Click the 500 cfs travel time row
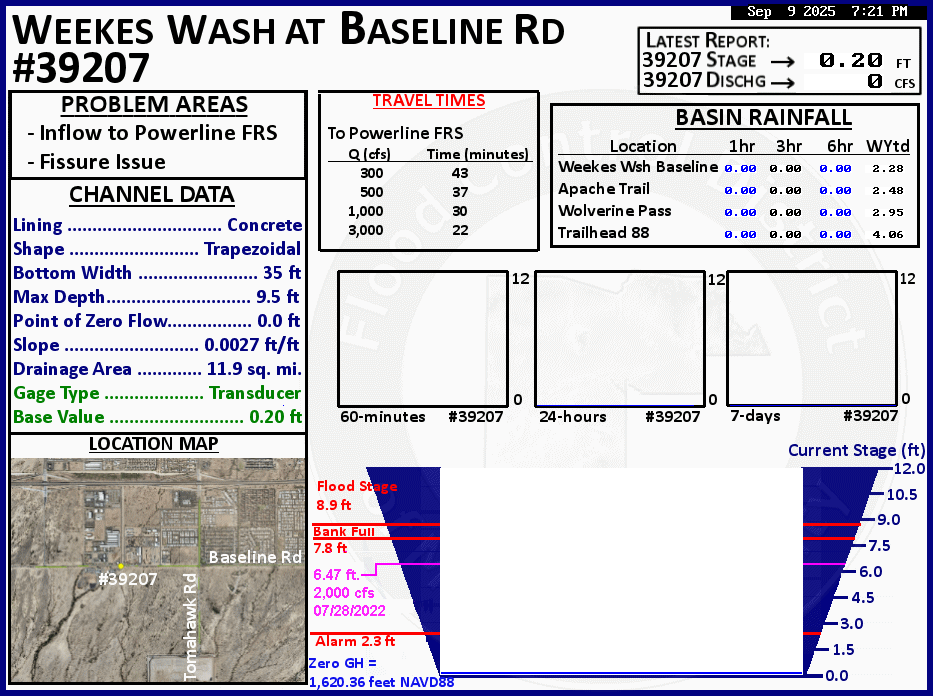933x696 pixels. 414,192
